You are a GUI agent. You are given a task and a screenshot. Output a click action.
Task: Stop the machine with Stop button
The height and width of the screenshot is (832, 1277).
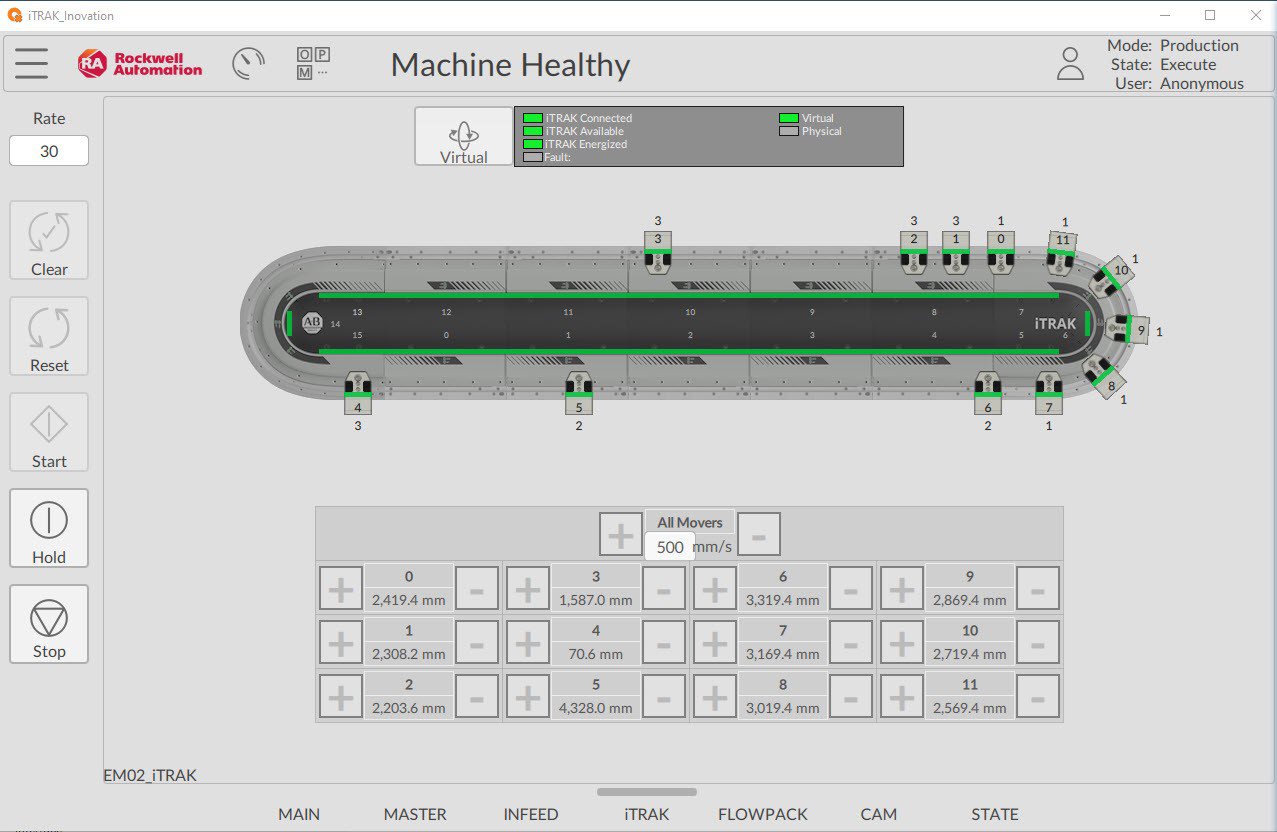[49, 624]
